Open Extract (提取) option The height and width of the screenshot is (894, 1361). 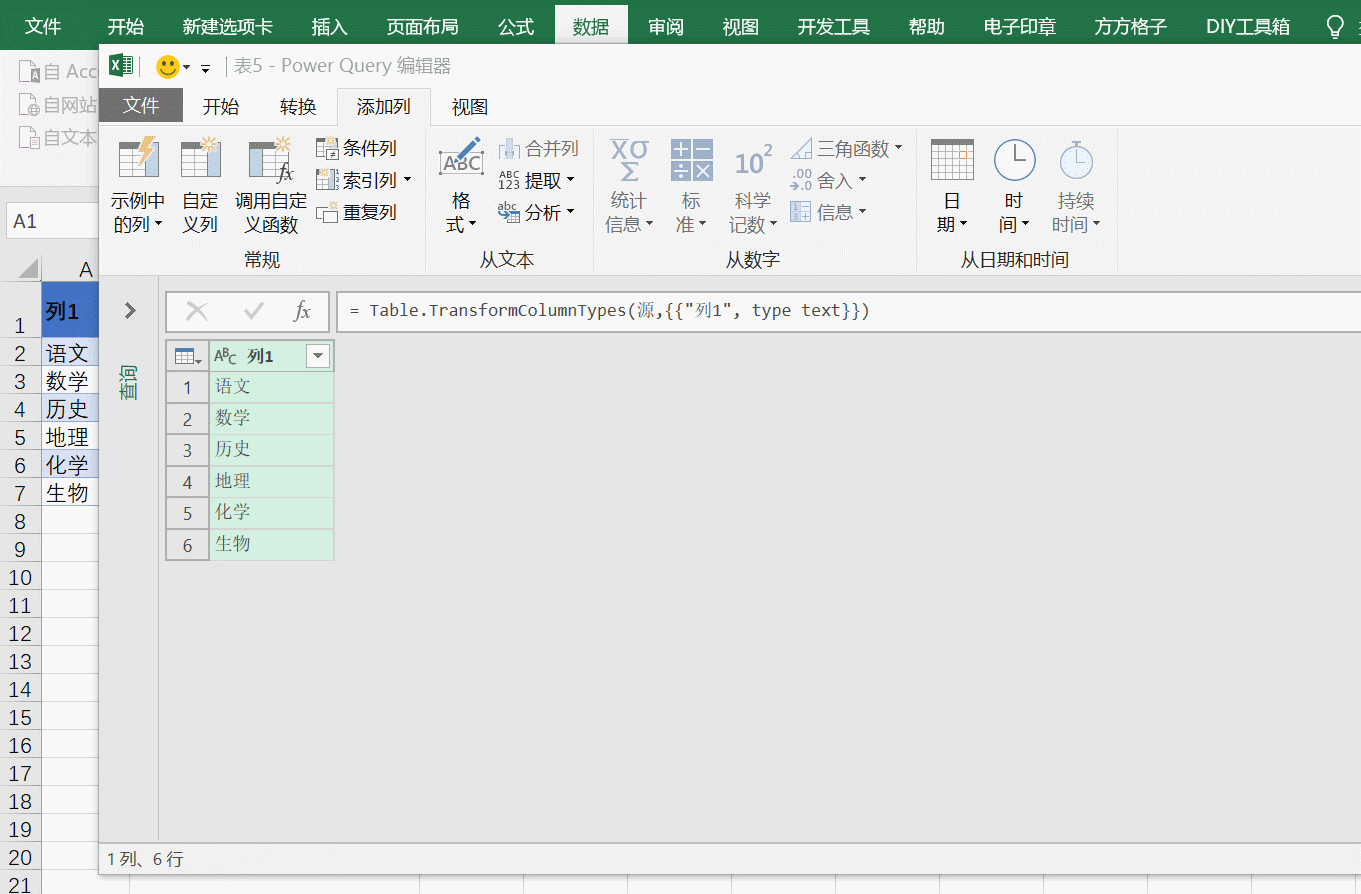pyautogui.click(x=537, y=180)
